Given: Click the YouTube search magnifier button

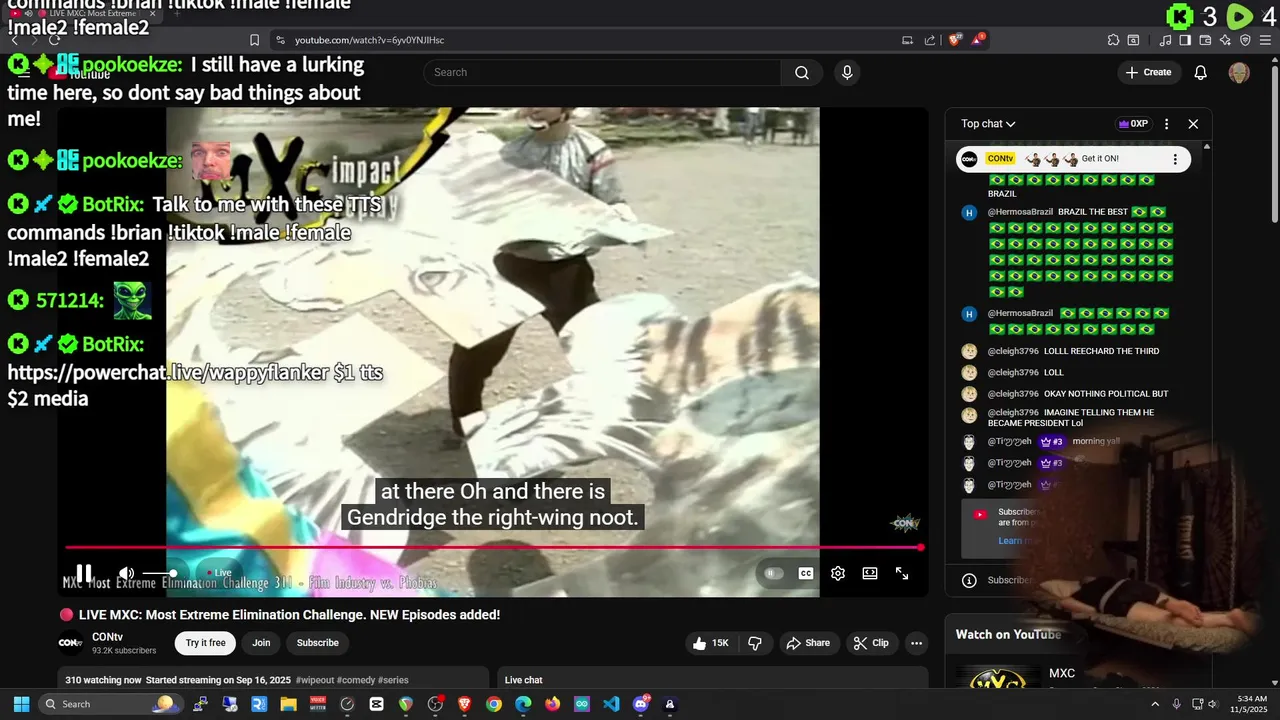Looking at the screenshot, I should (802, 72).
